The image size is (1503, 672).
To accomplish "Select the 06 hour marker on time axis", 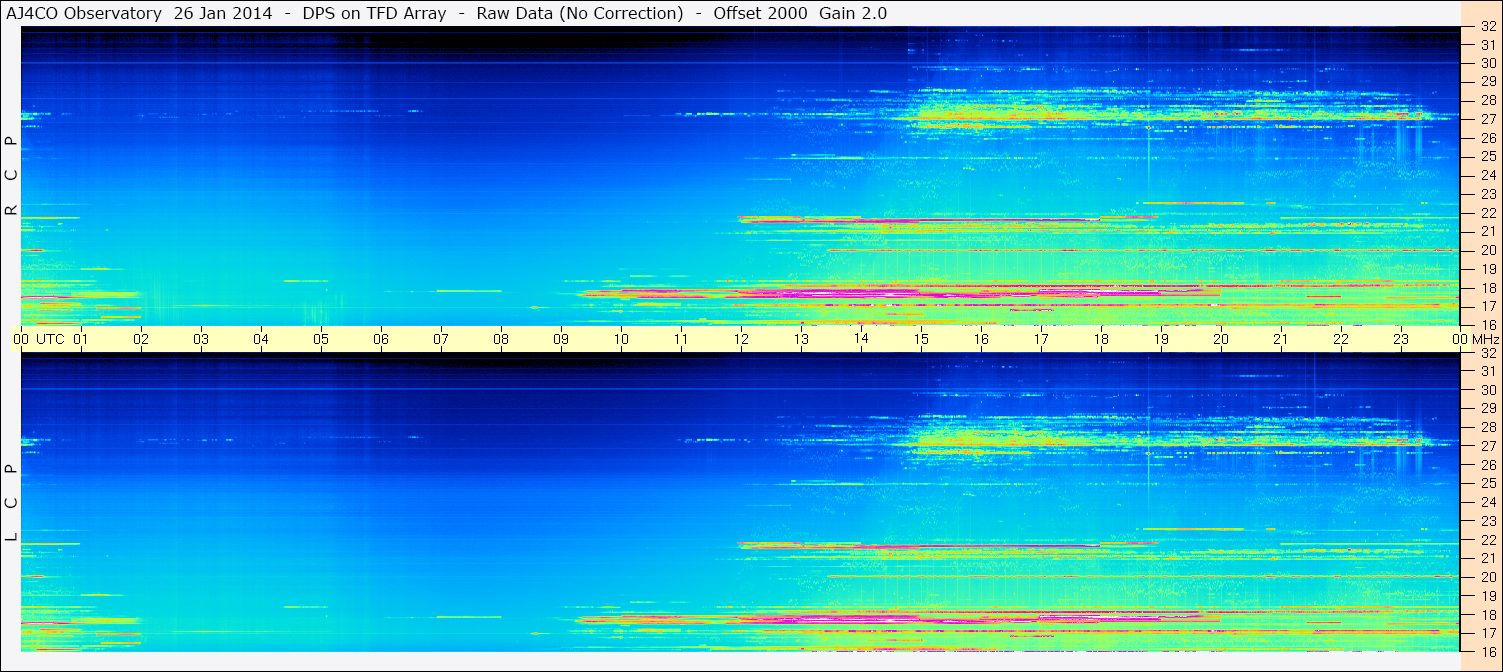I will pos(381,339).
